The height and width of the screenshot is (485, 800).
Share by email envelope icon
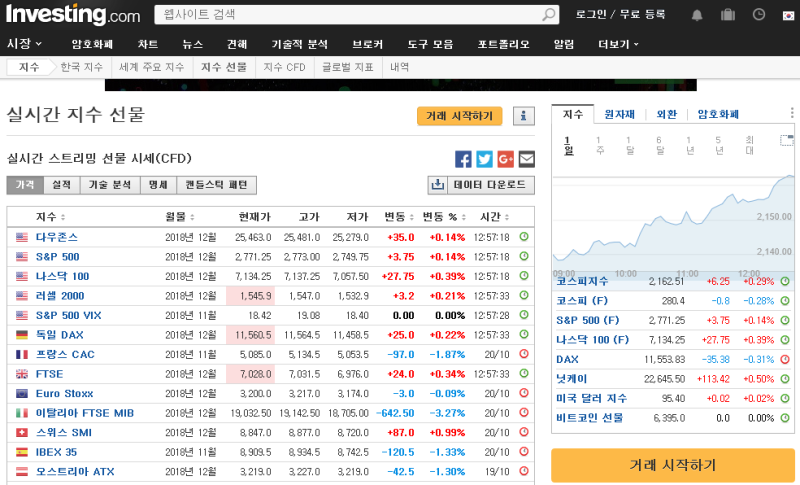point(527,159)
